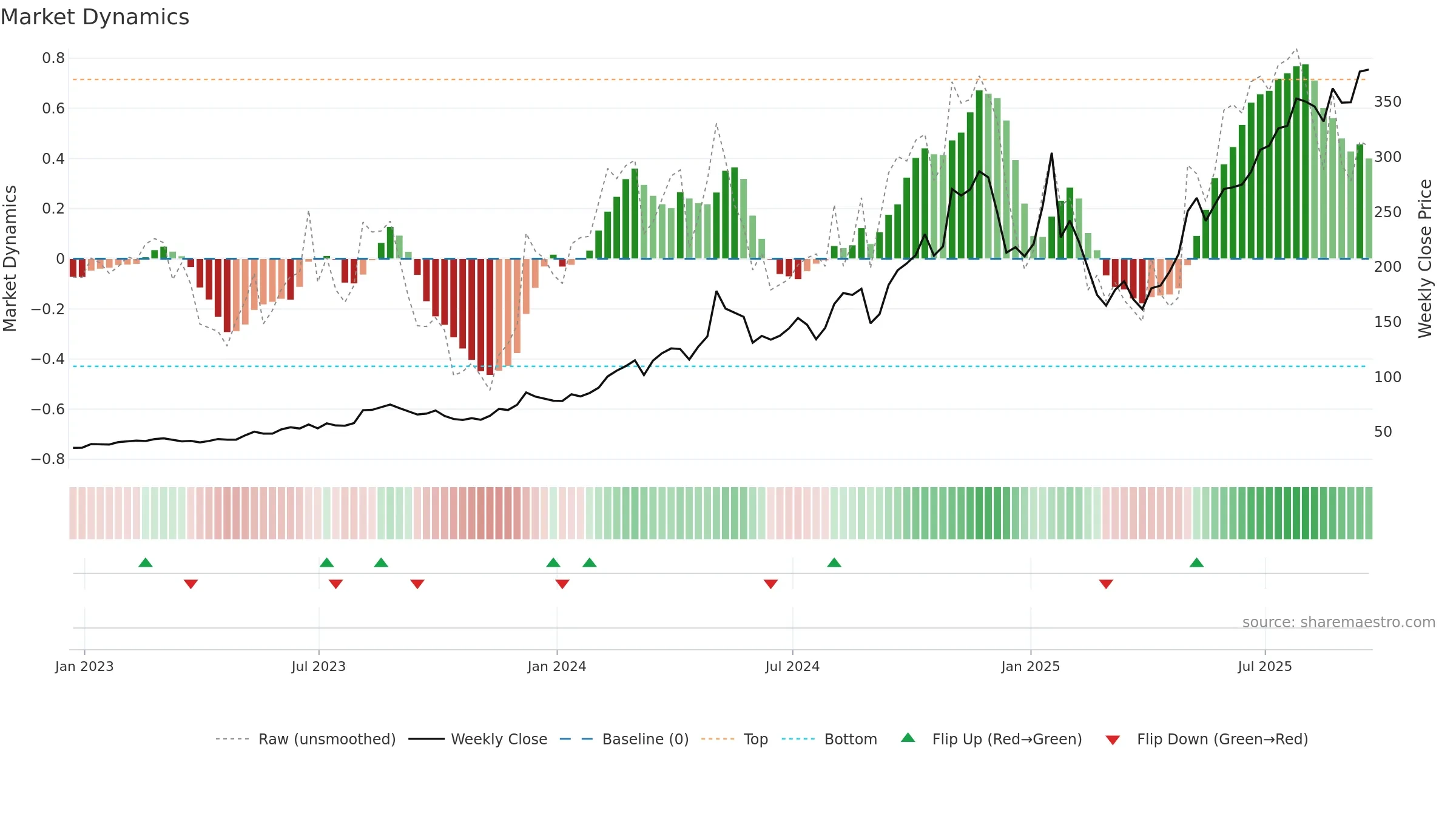Click the Jan 2023 x-axis label
The image size is (1456, 819).
[x=84, y=666]
